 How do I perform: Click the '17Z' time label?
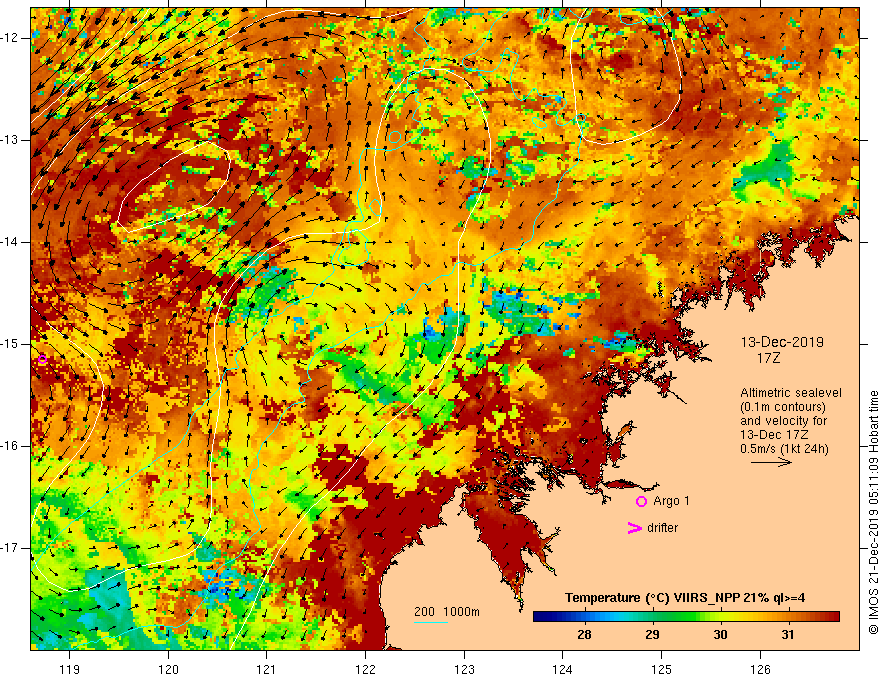(768, 358)
